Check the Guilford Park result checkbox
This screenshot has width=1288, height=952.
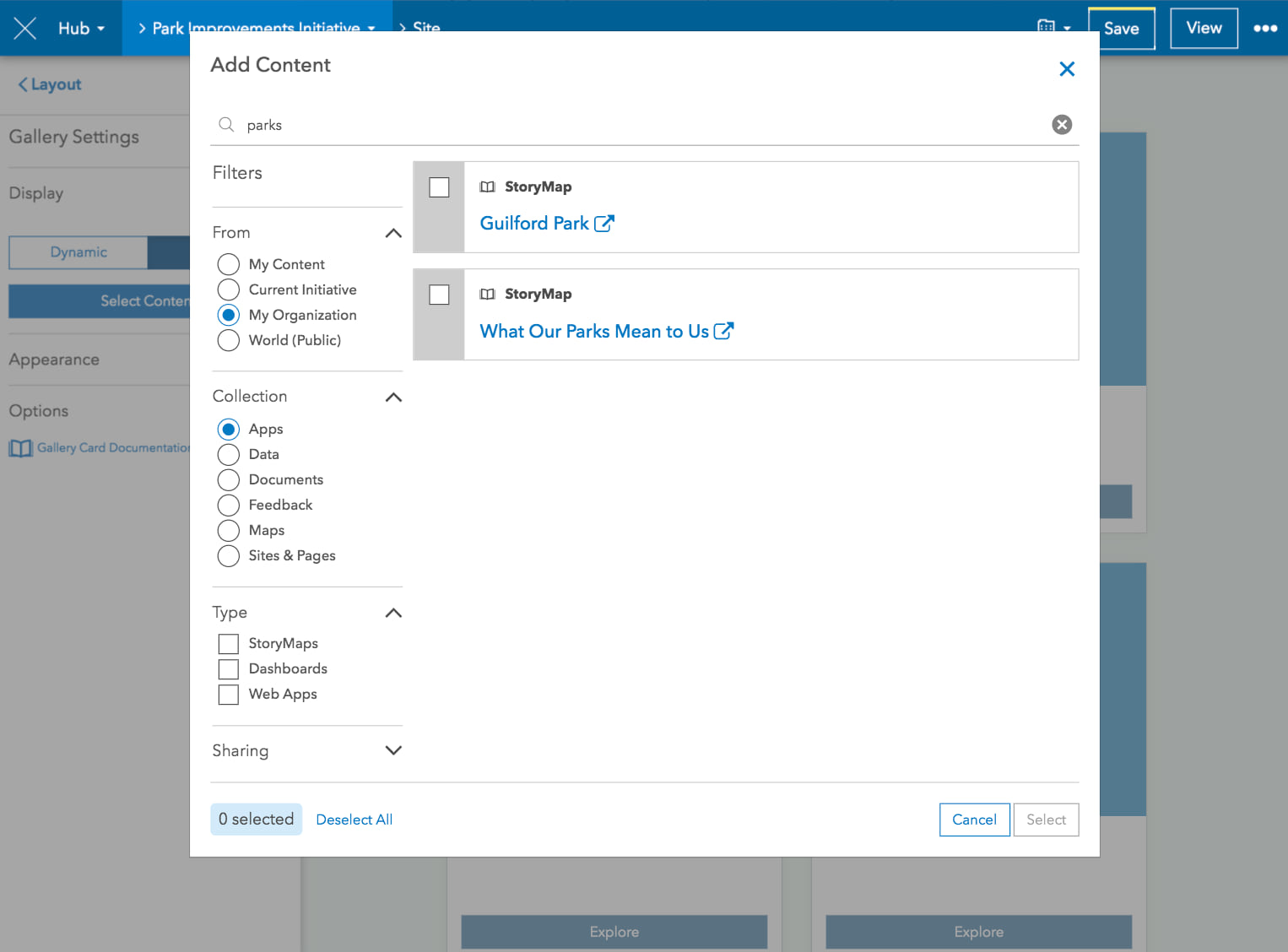(x=439, y=187)
